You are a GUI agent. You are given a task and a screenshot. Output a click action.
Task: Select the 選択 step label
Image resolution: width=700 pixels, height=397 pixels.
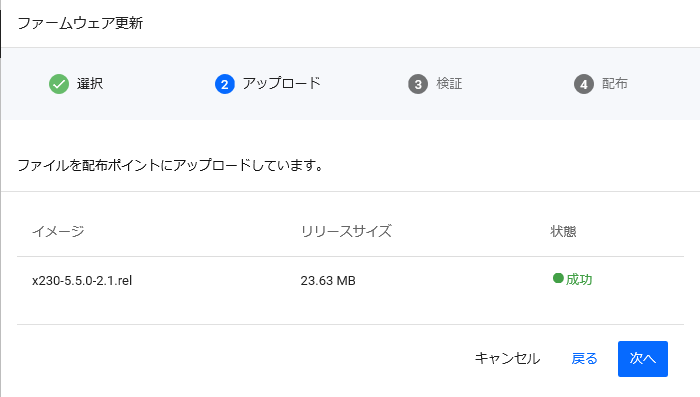90,84
